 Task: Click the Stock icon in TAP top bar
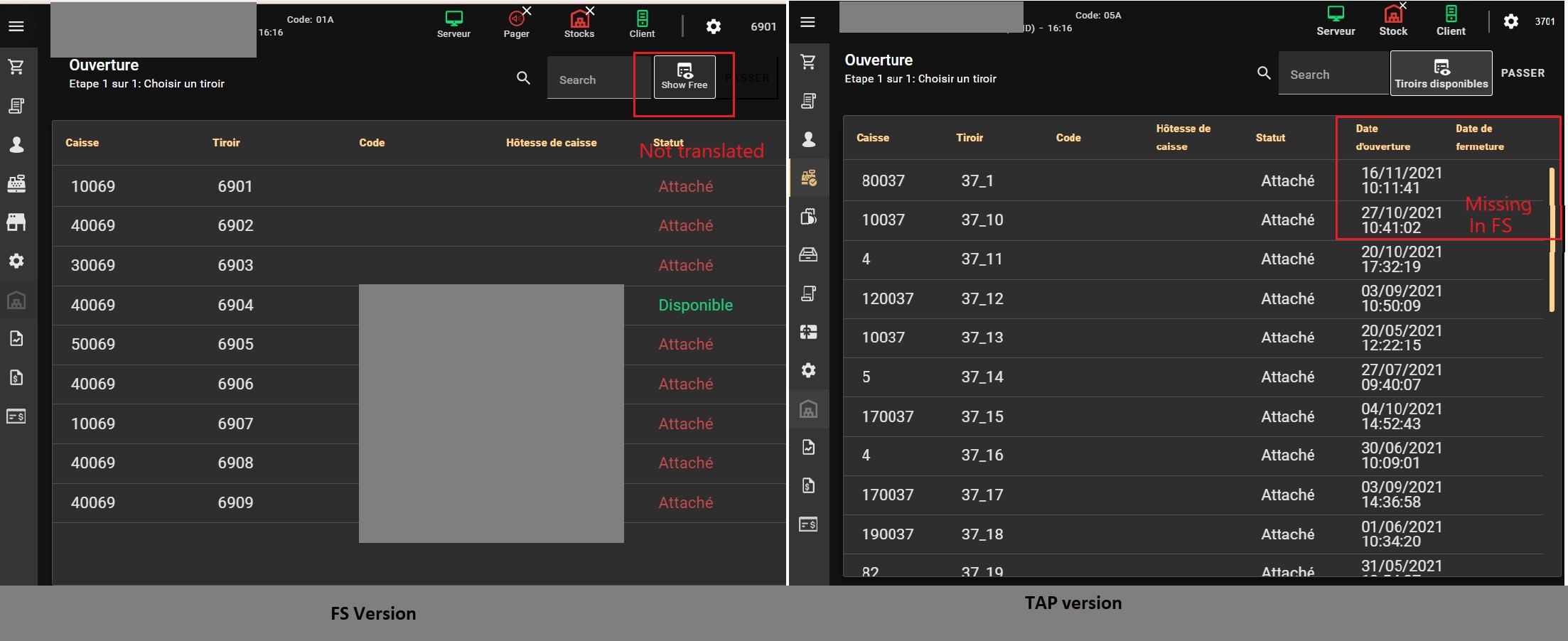click(x=1393, y=21)
